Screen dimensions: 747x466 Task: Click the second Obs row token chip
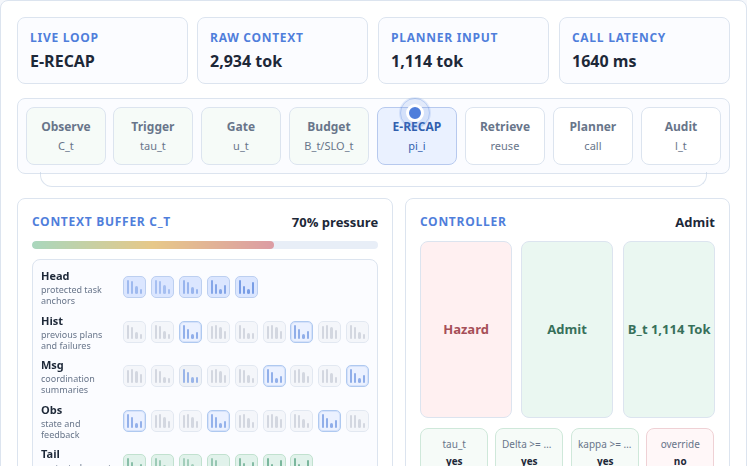tap(162, 421)
